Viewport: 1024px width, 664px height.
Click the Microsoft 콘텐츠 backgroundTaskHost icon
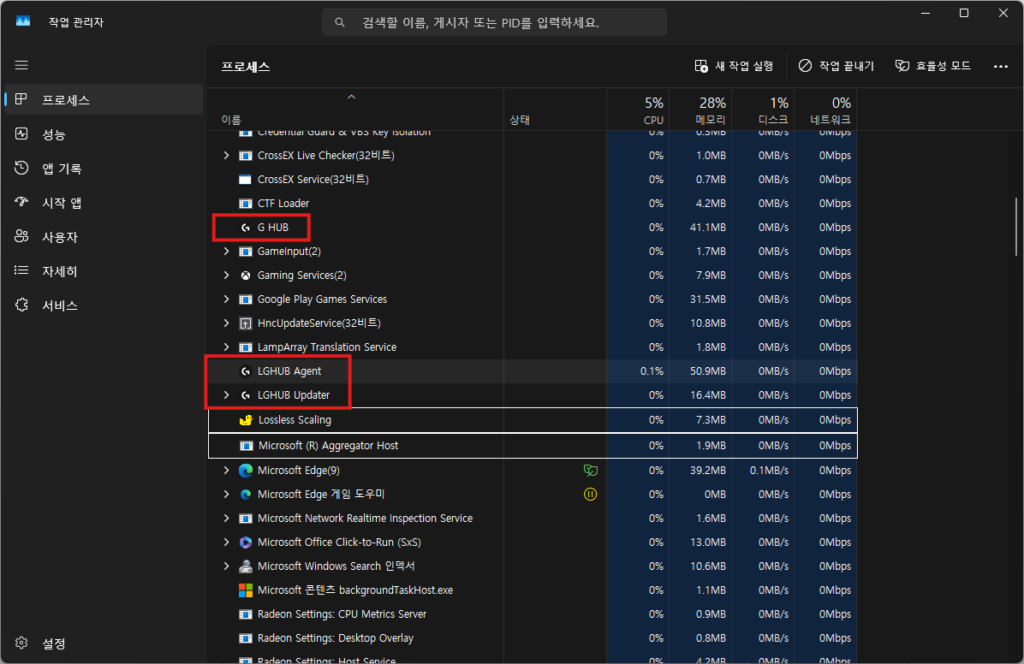pyautogui.click(x=246, y=590)
